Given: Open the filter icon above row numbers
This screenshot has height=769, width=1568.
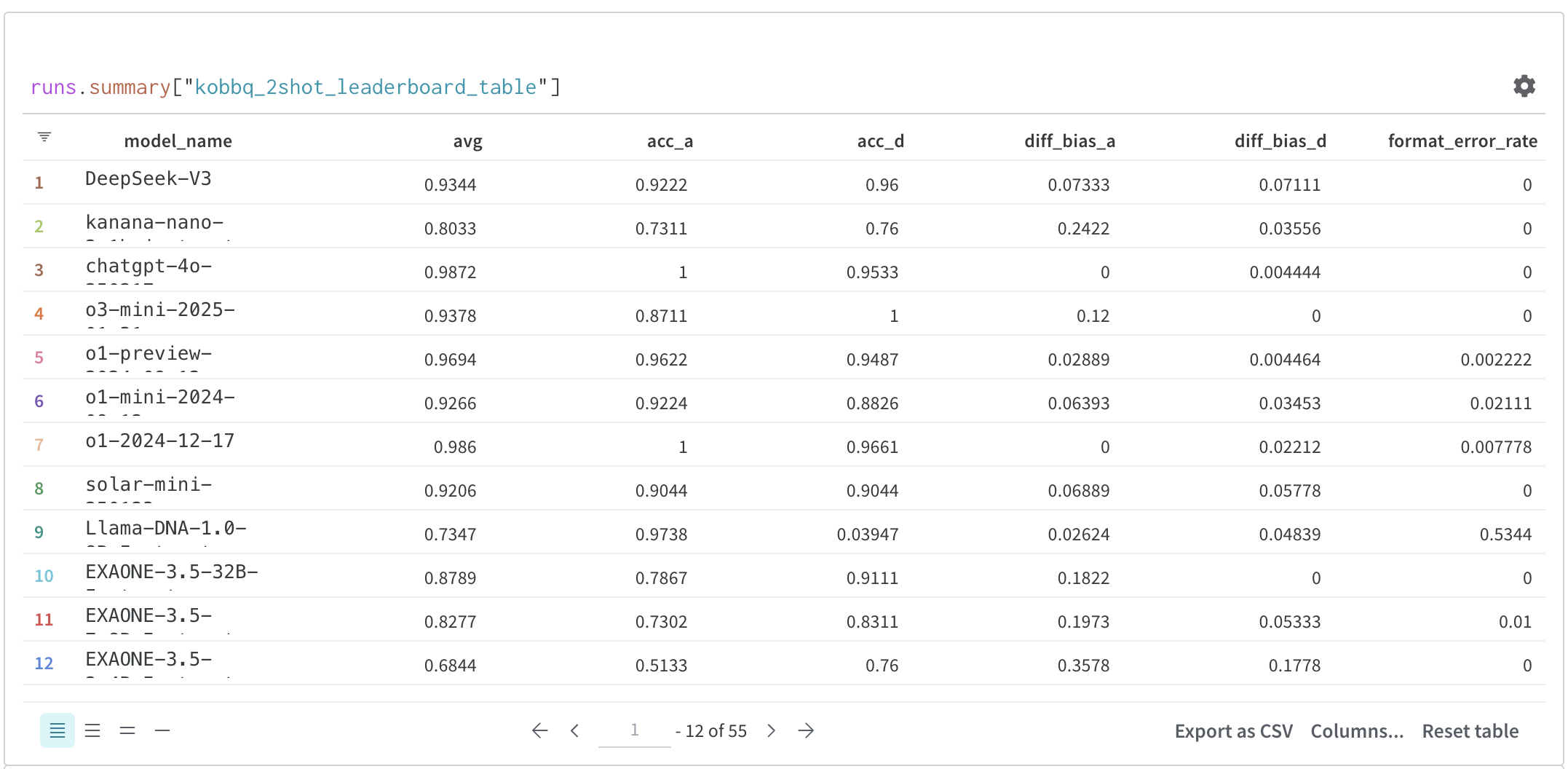Looking at the screenshot, I should pyautogui.click(x=44, y=137).
